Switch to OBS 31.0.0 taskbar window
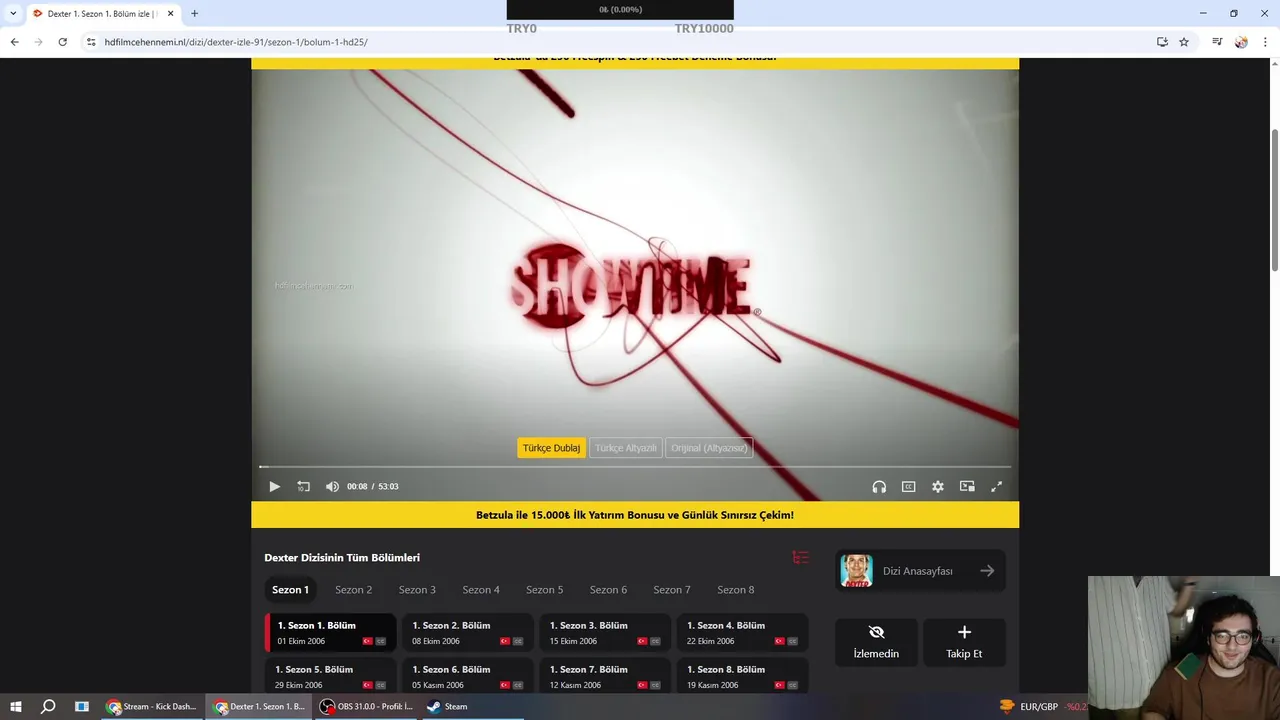The width and height of the screenshot is (1280, 720). point(366,706)
